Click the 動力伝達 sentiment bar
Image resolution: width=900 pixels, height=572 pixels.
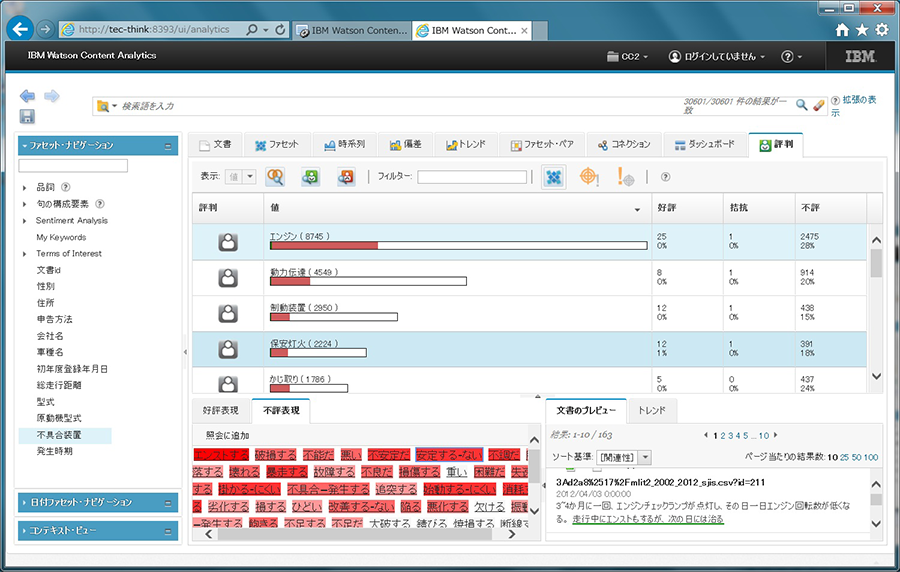[368, 282]
